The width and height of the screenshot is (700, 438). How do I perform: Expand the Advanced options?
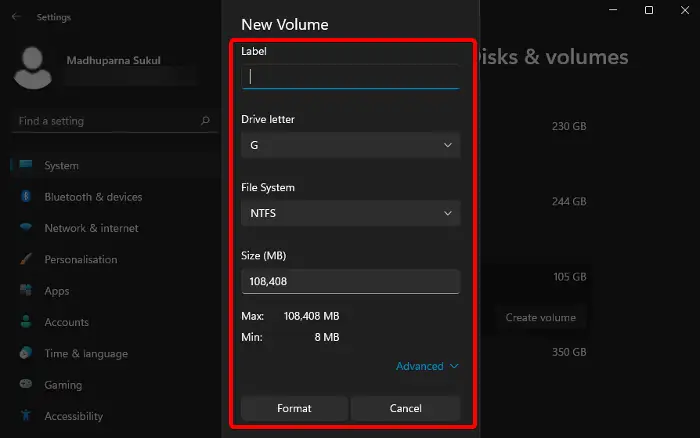click(427, 366)
